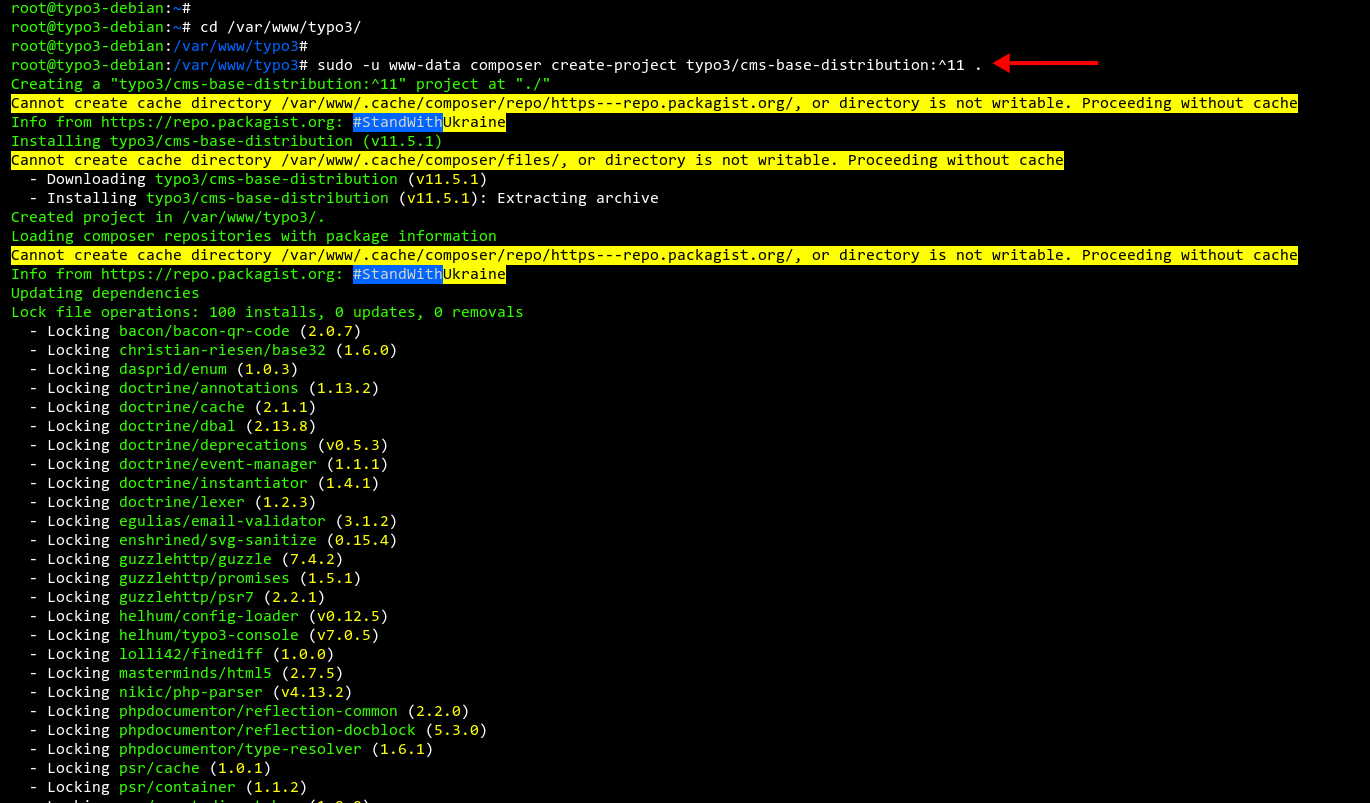Click the 'helhum/config-loader' package name
Viewport: 1370px width, 803px height.
209,616
